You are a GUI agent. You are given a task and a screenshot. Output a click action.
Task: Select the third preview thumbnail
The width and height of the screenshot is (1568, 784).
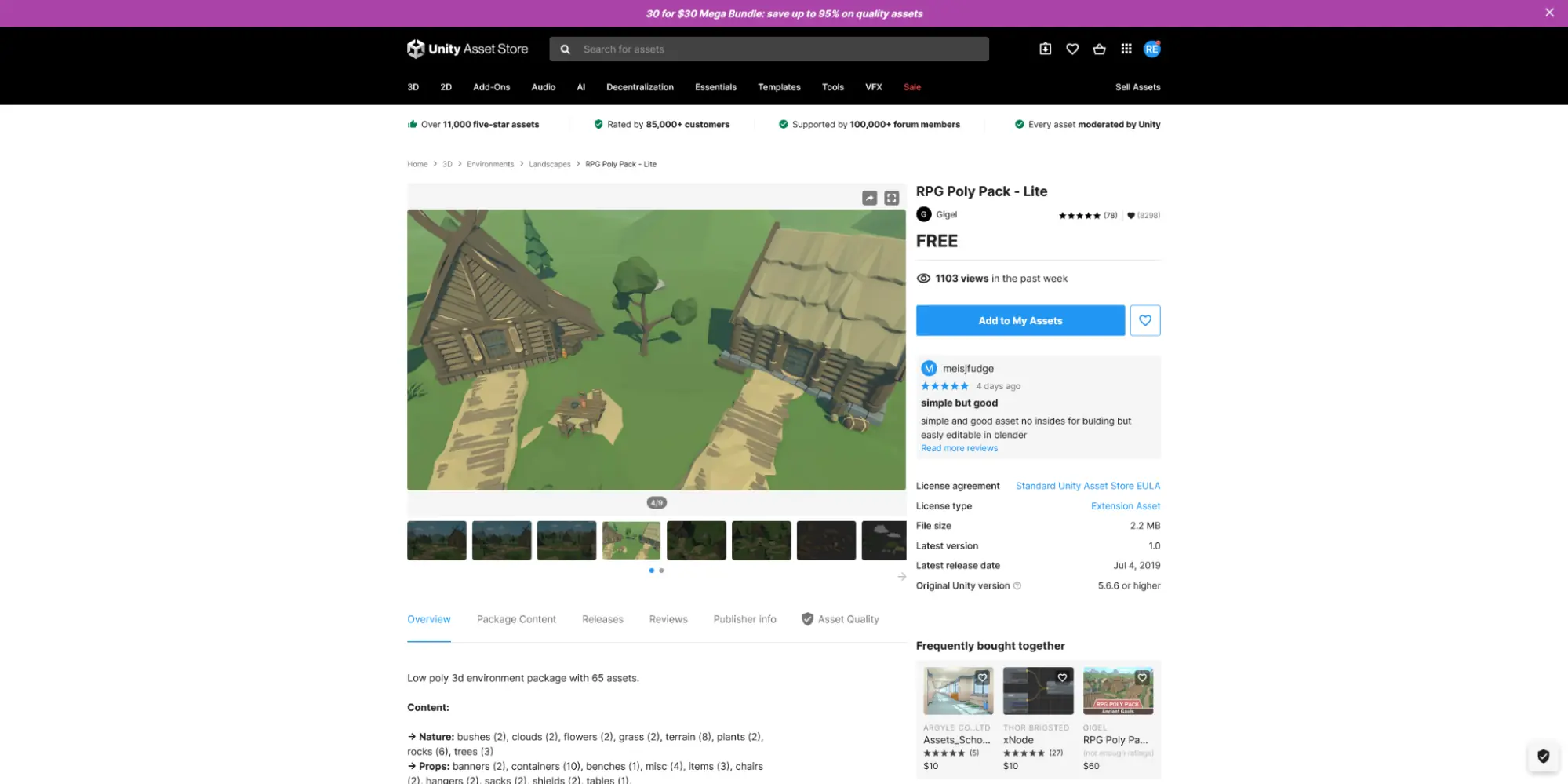[566, 540]
